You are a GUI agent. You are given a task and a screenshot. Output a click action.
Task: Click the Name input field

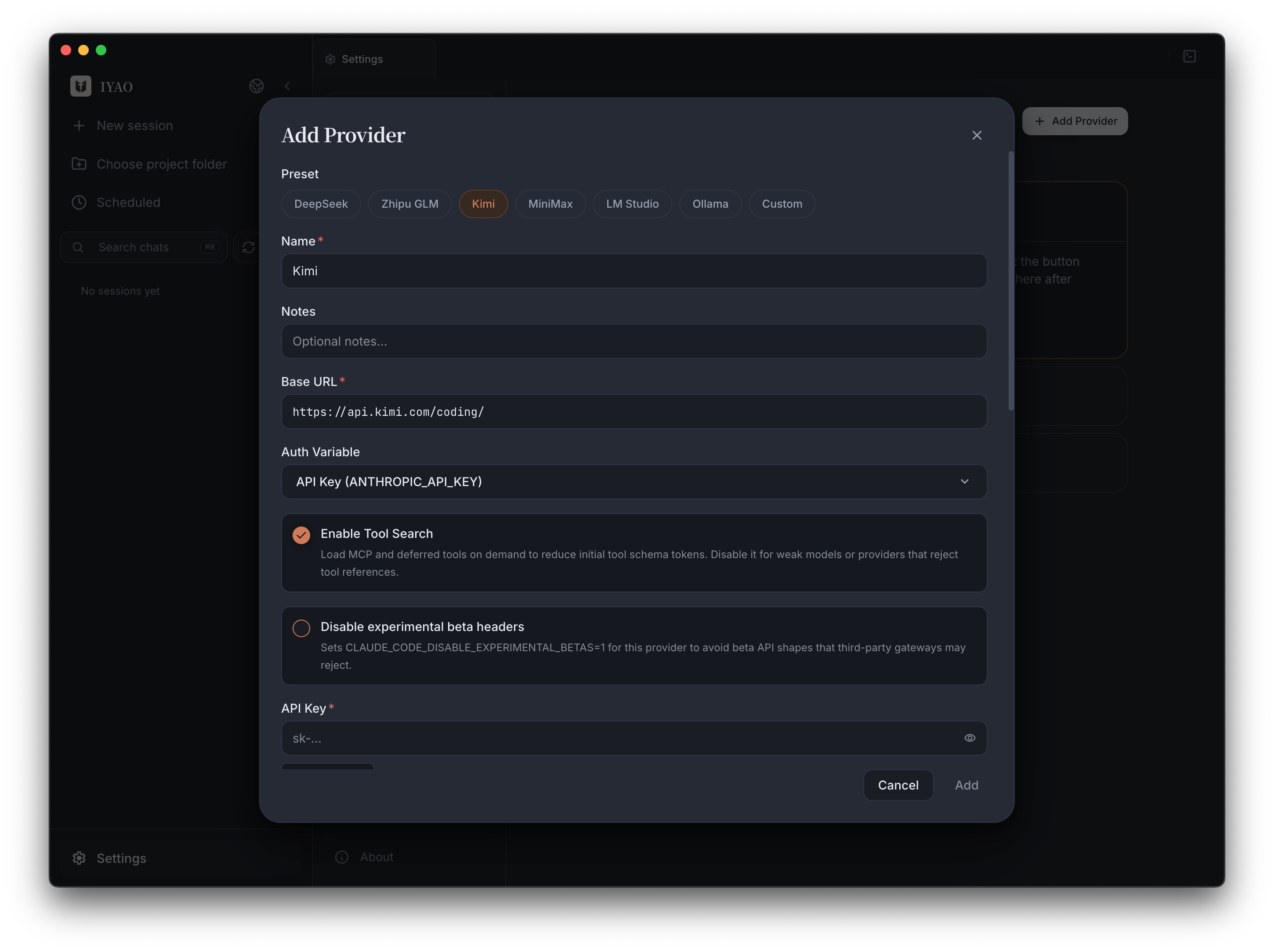click(633, 271)
